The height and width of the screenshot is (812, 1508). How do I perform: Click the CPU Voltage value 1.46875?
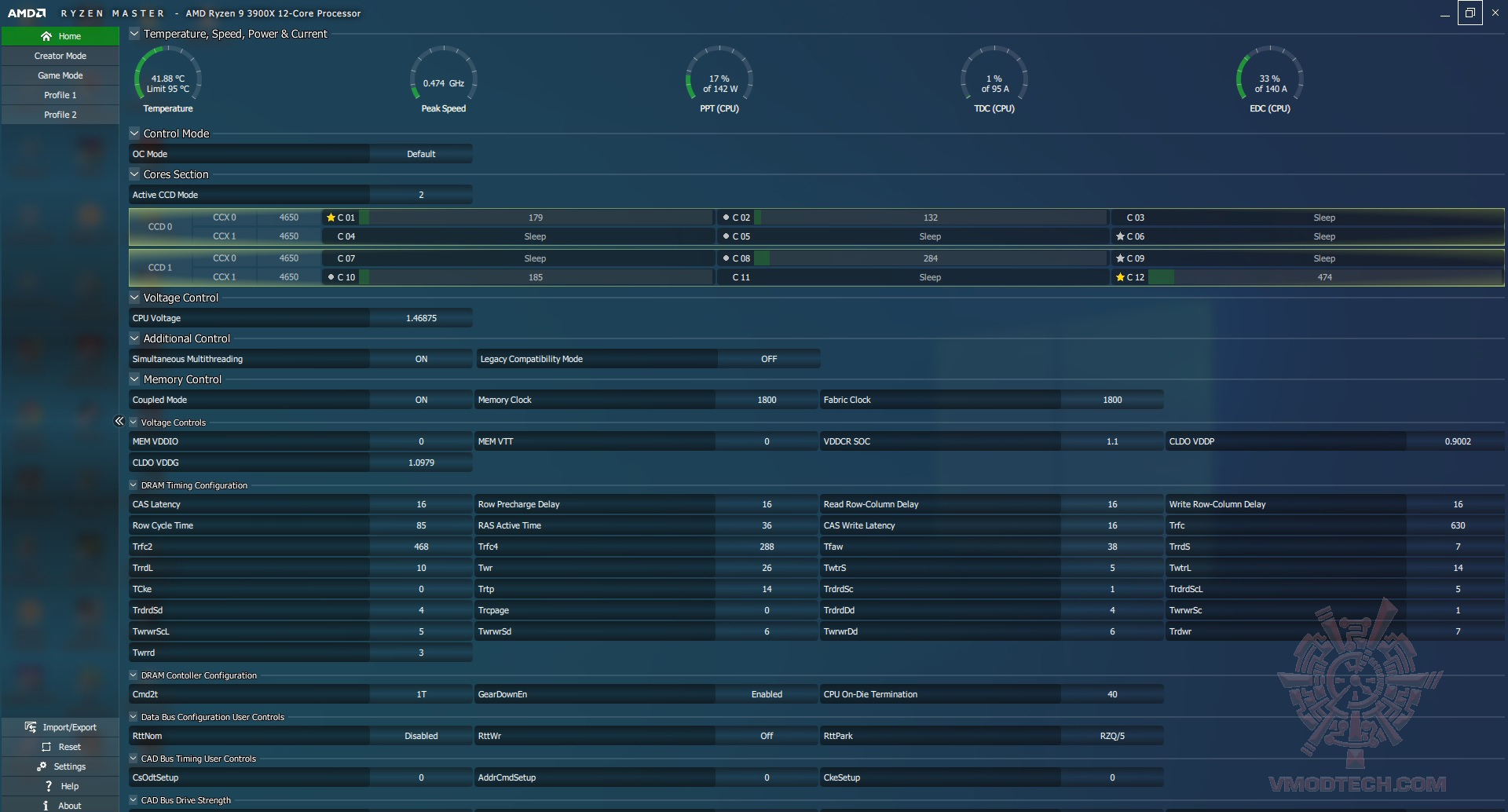[421, 318]
